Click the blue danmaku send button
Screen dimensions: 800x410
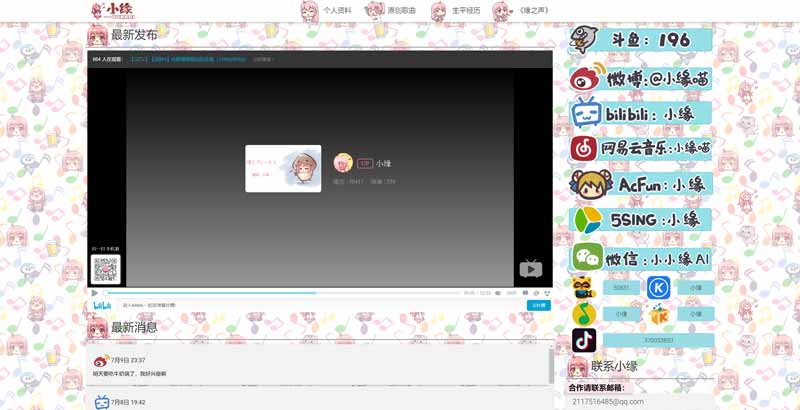click(x=539, y=305)
